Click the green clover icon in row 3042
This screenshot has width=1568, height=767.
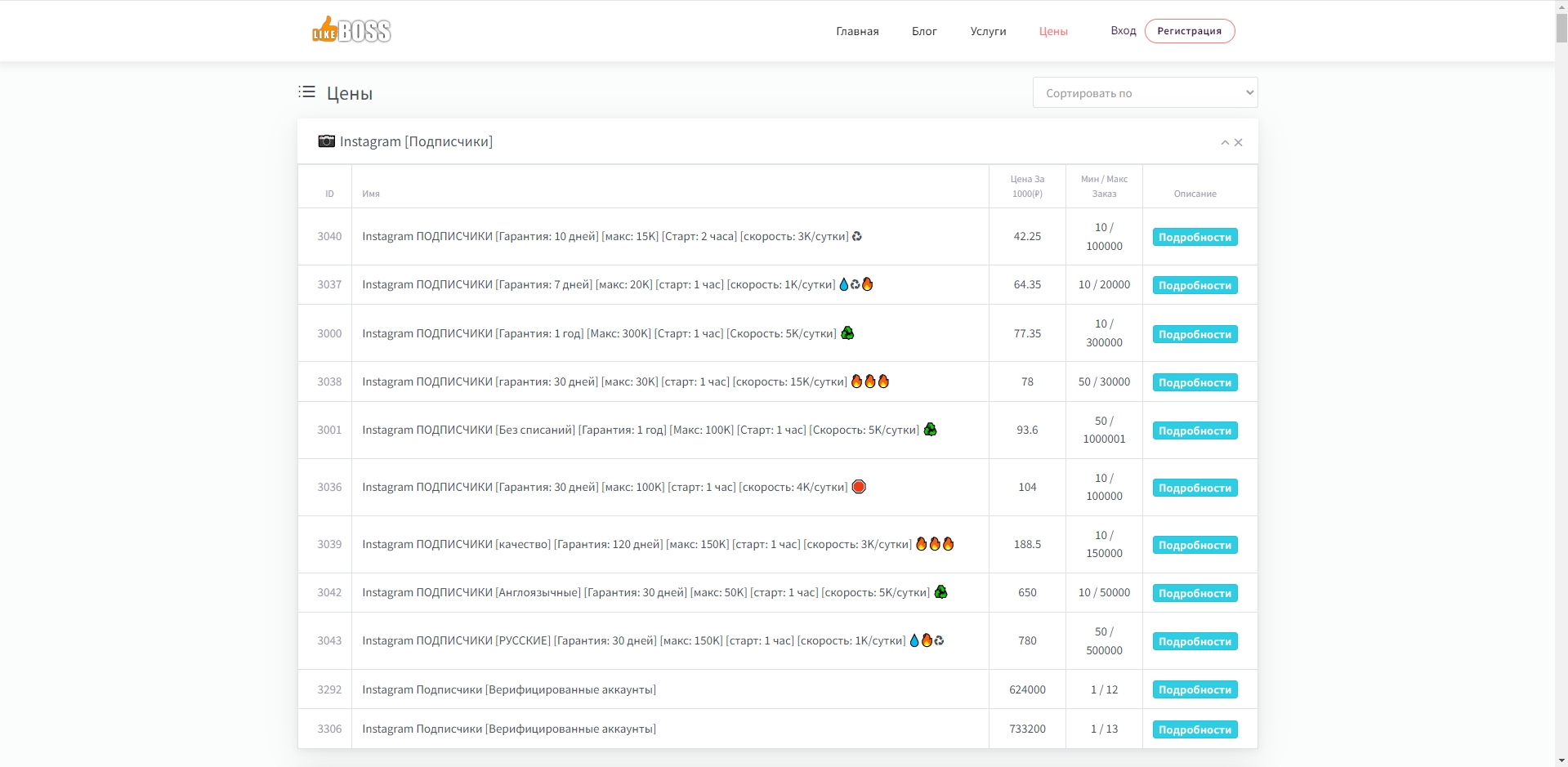(941, 591)
